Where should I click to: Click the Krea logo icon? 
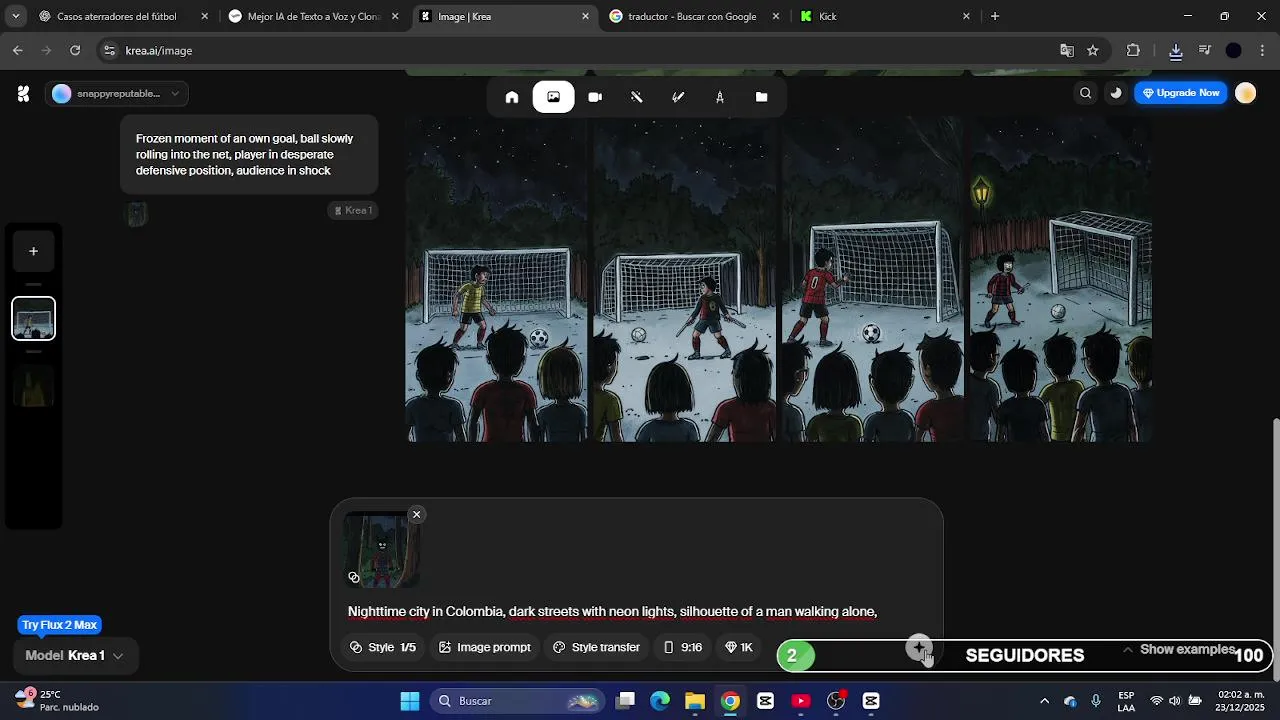pyautogui.click(x=23, y=94)
